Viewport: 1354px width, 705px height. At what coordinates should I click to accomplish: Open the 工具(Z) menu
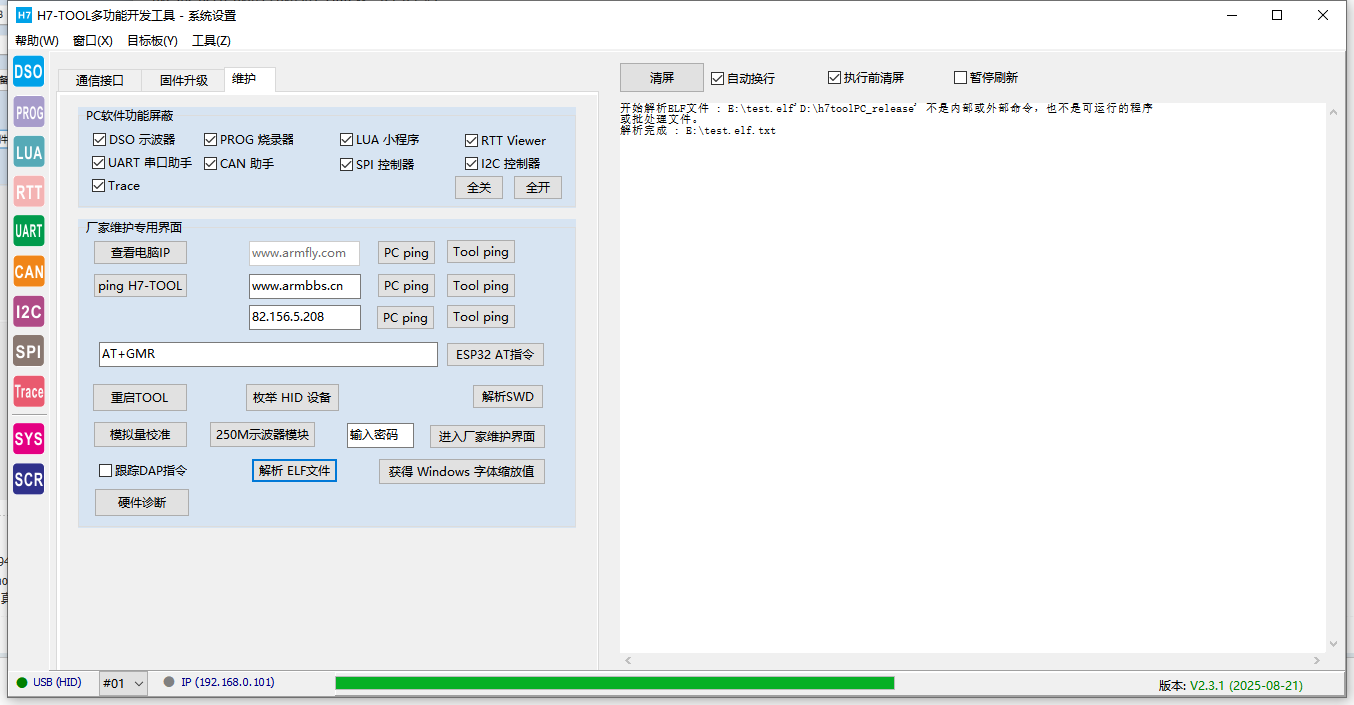pos(211,41)
